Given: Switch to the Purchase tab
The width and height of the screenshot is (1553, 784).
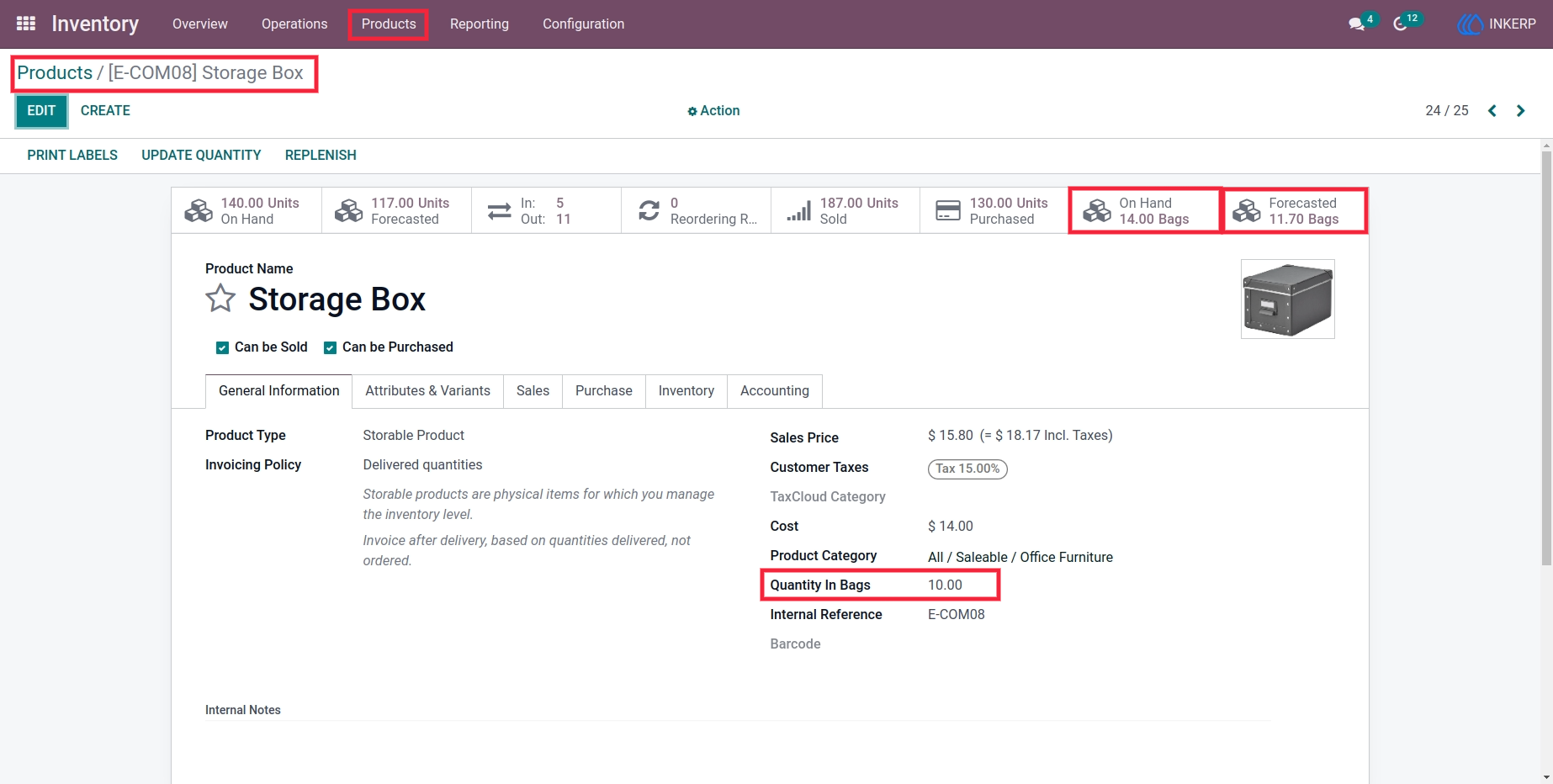Looking at the screenshot, I should pos(604,391).
